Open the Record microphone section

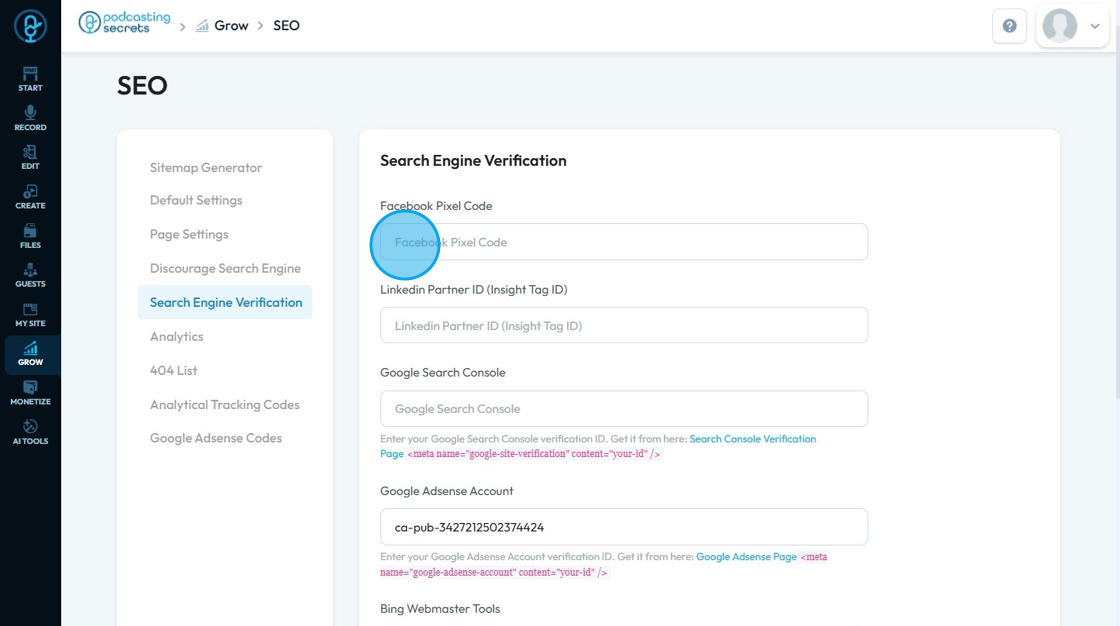point(30,118)
